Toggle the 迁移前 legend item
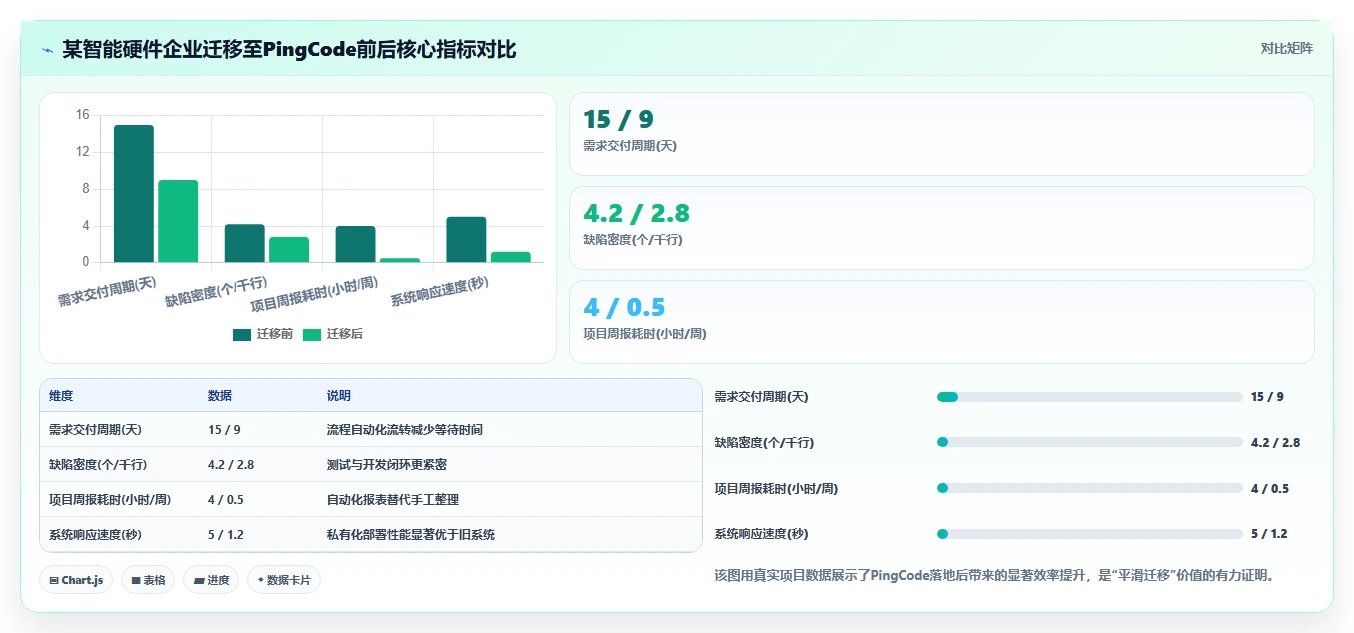The height and width of the screenshot is (633, 1354). pos(263,334)
